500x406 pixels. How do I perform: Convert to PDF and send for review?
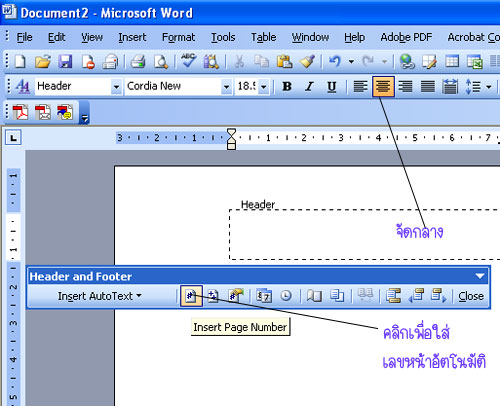(65, 112)
